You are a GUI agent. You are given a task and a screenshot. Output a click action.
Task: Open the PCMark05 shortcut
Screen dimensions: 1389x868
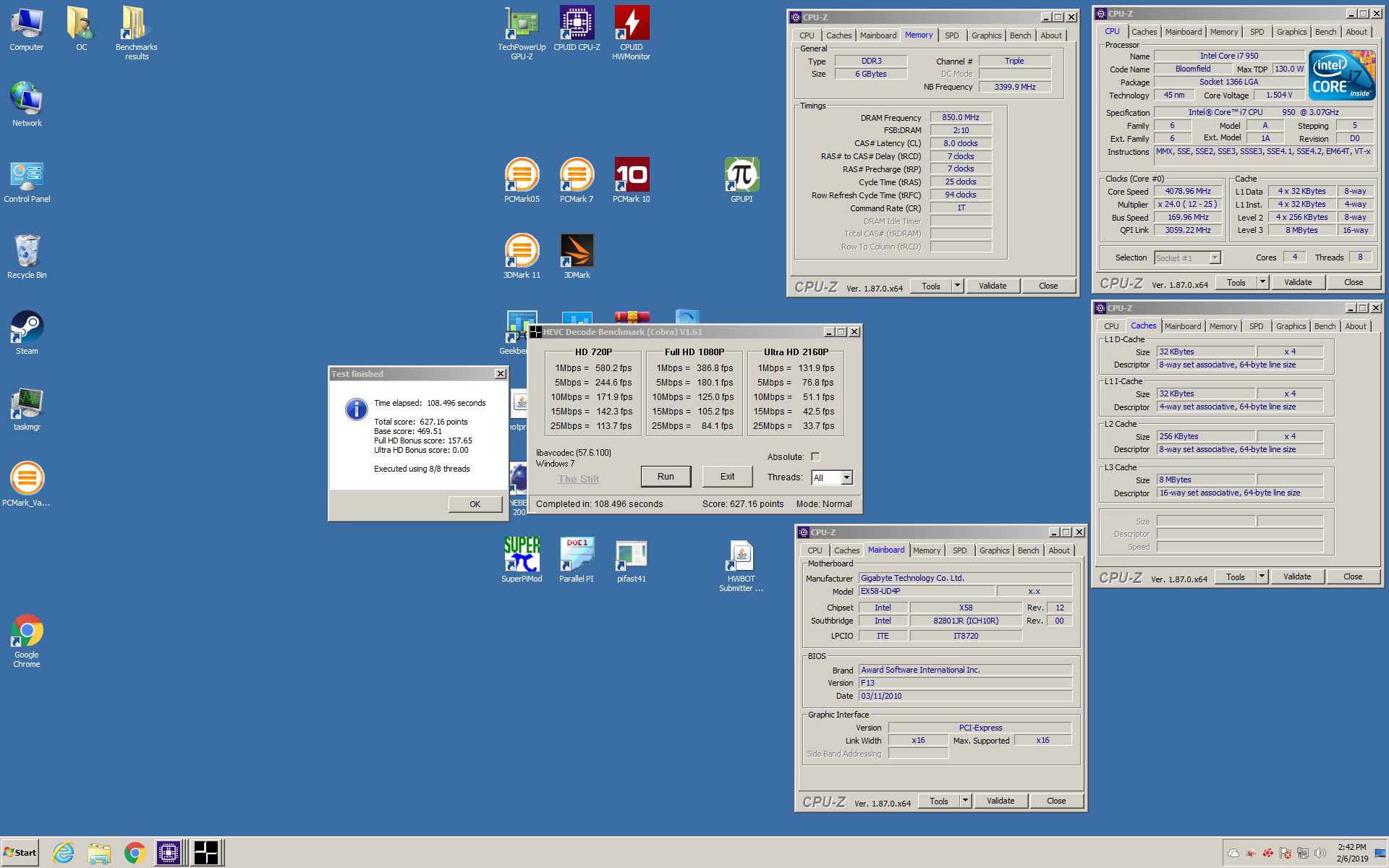point(522,181)
